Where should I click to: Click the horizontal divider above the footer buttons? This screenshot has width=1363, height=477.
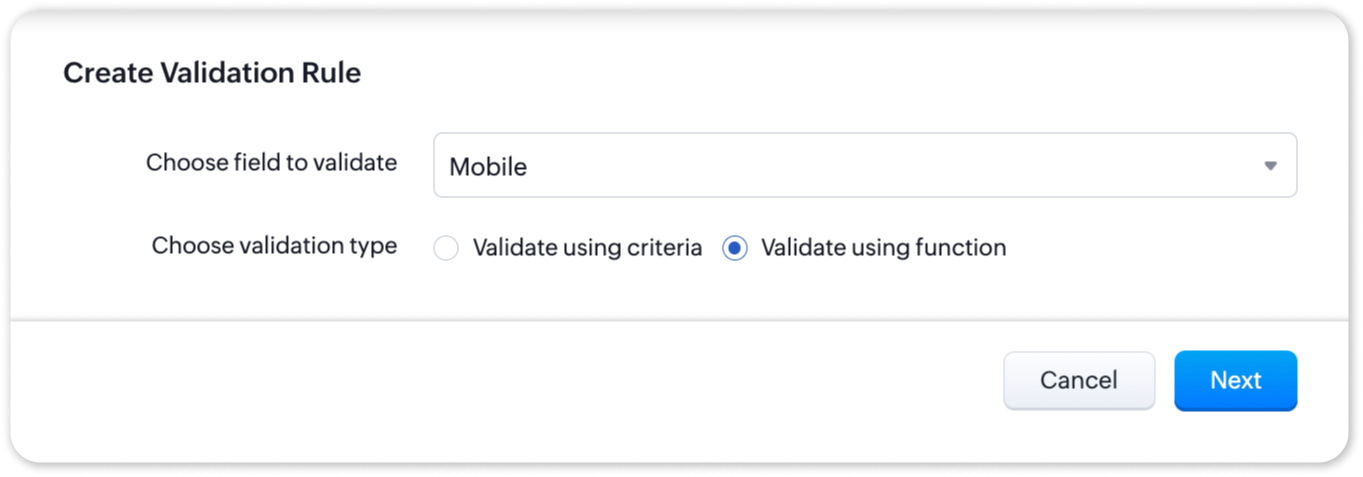[680, 321]
